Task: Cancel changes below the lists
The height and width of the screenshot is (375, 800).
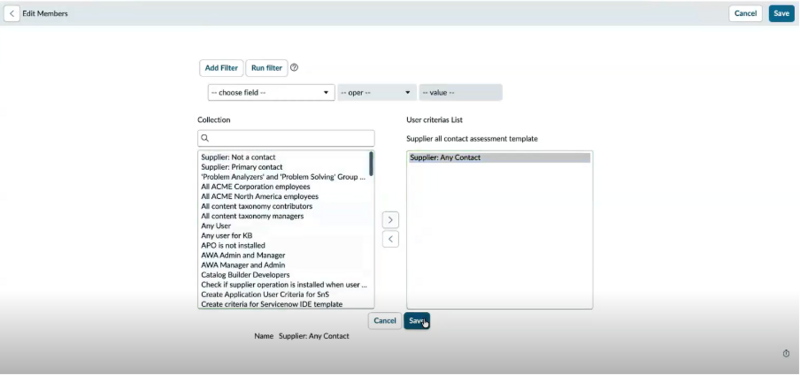Action: (x=385, y=320)
